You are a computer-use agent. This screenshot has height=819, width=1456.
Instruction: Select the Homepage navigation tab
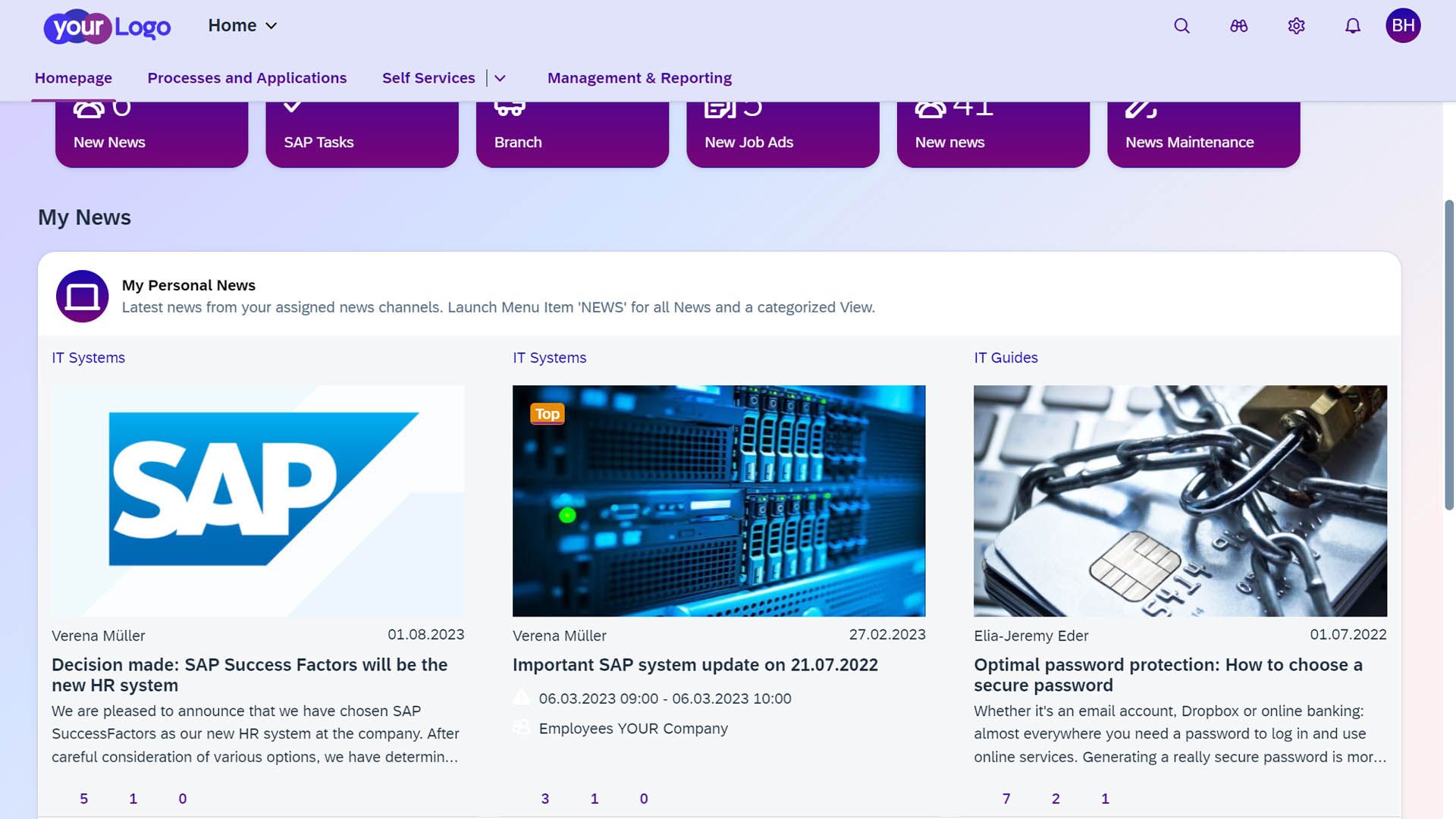pos(73,78)
